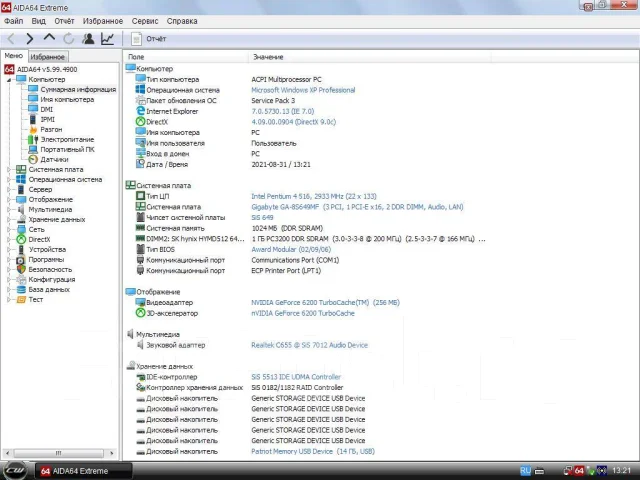Open the Intel Pentium 4 516 link

(x=314, y=196)
